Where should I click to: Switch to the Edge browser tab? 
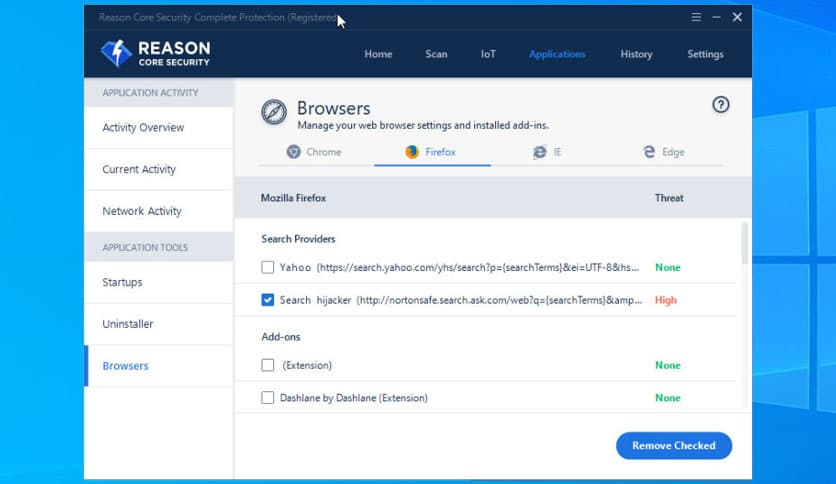coord(665,152)
